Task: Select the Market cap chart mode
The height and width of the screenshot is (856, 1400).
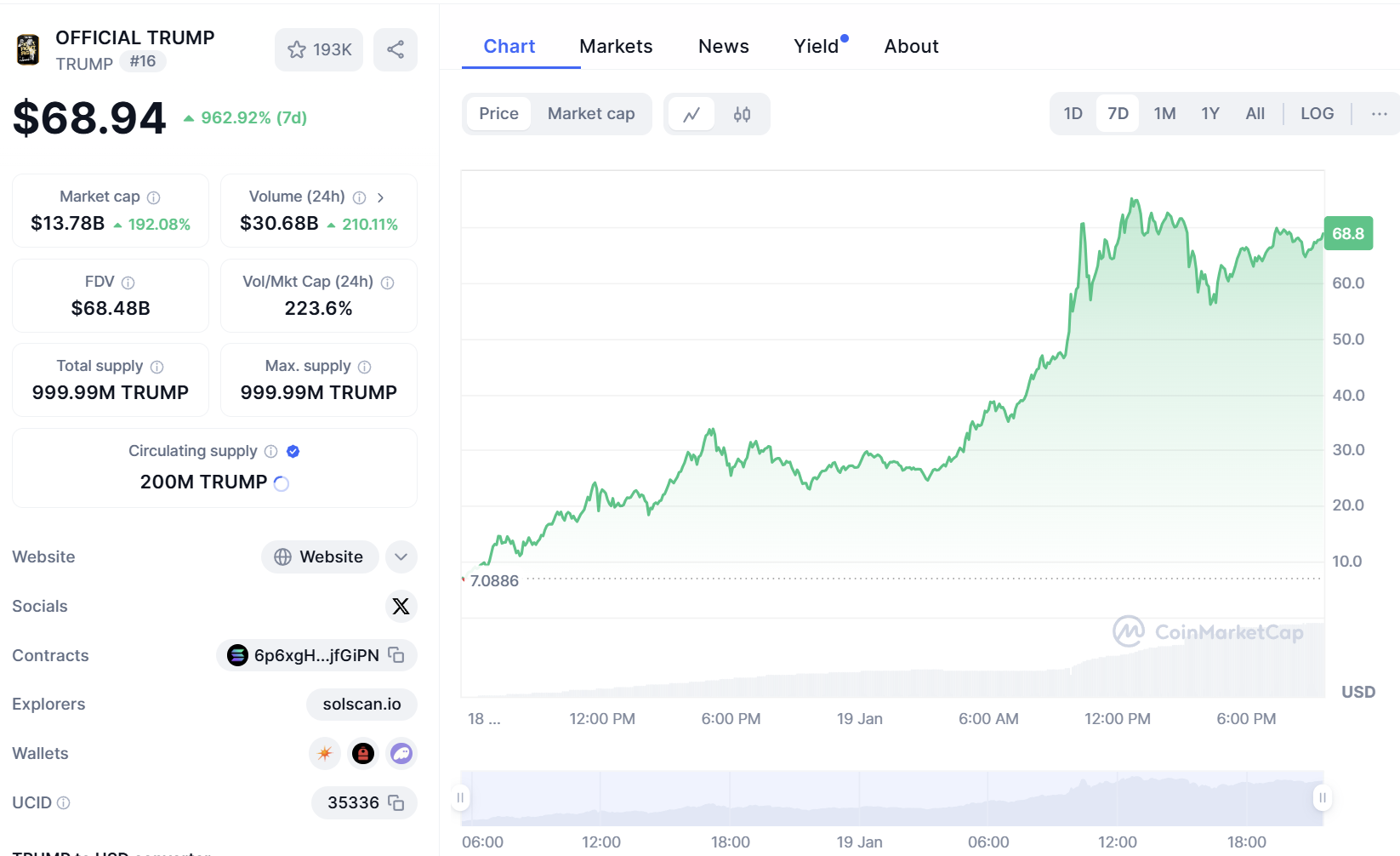Action: pos(591,113)
